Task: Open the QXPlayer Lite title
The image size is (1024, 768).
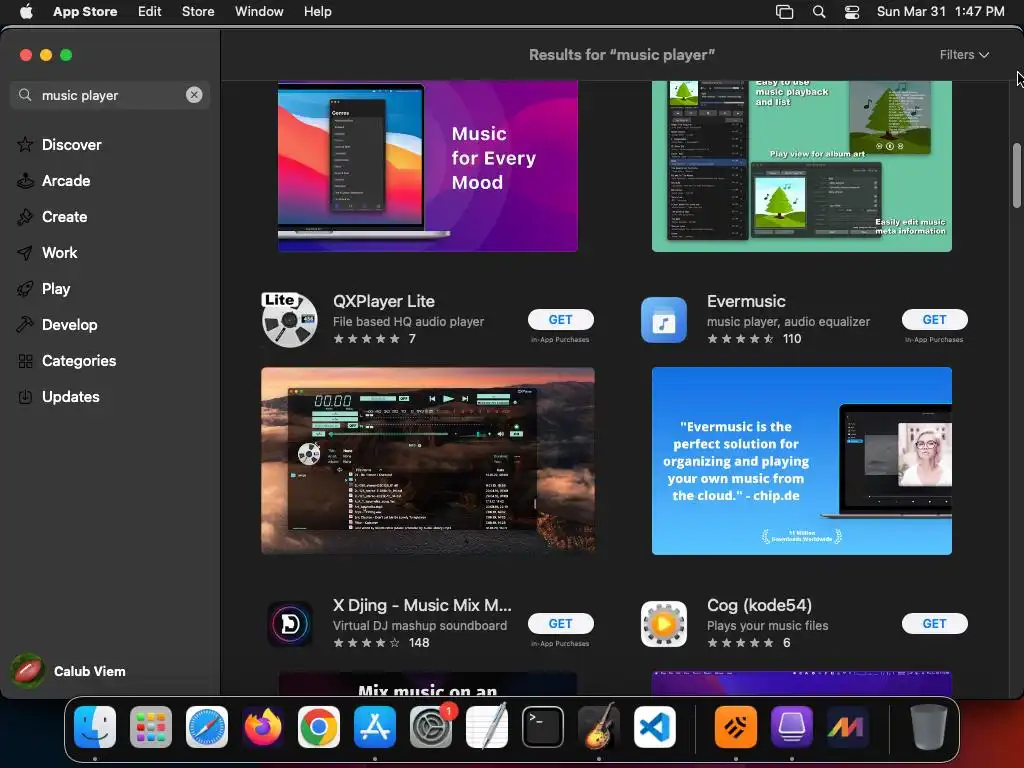Action: (384, 301)
